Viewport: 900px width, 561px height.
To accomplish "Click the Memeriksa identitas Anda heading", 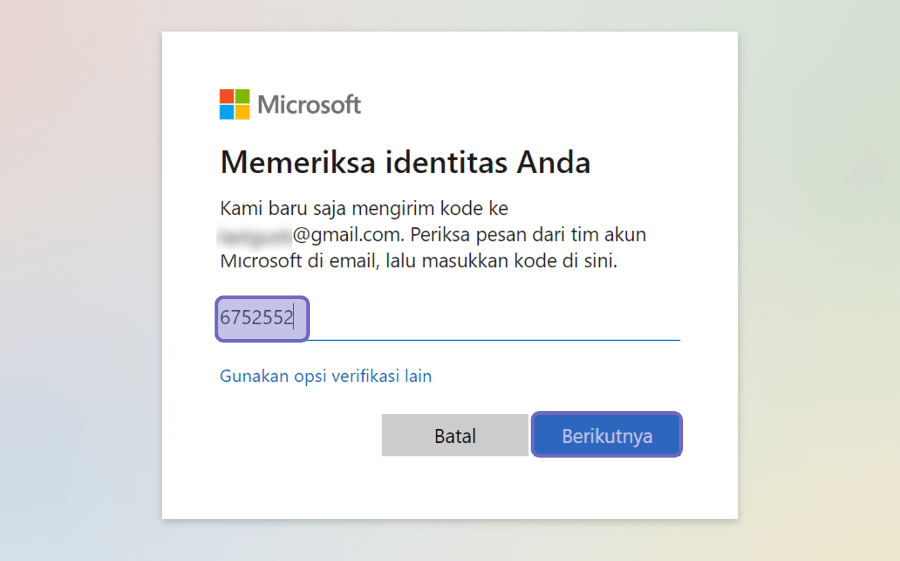I will (405, 162).
